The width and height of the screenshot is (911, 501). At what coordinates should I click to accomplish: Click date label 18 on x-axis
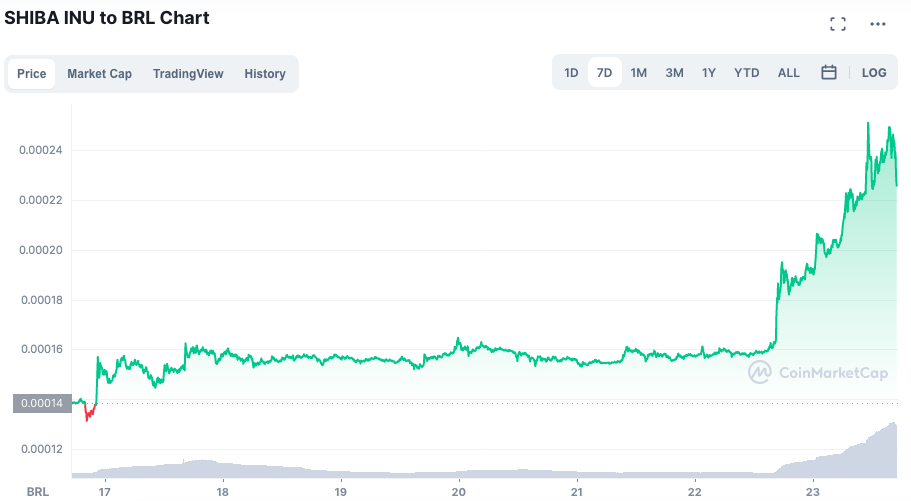point(223,492)
